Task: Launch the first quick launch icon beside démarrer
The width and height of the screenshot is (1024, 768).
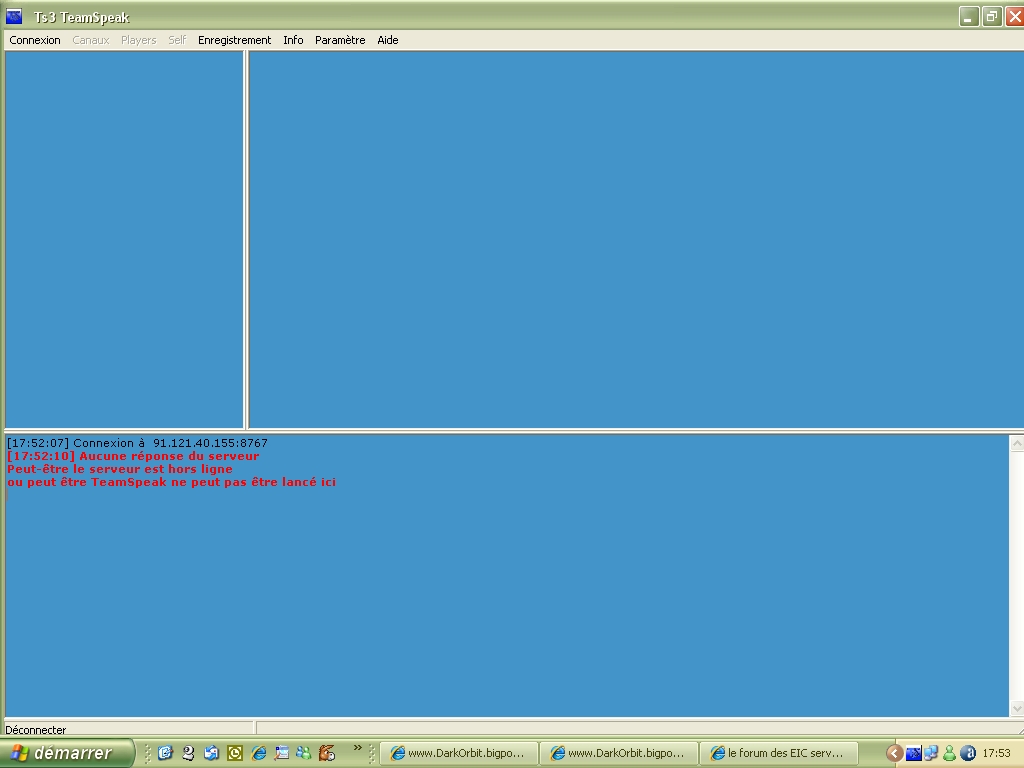Action: 165,753
